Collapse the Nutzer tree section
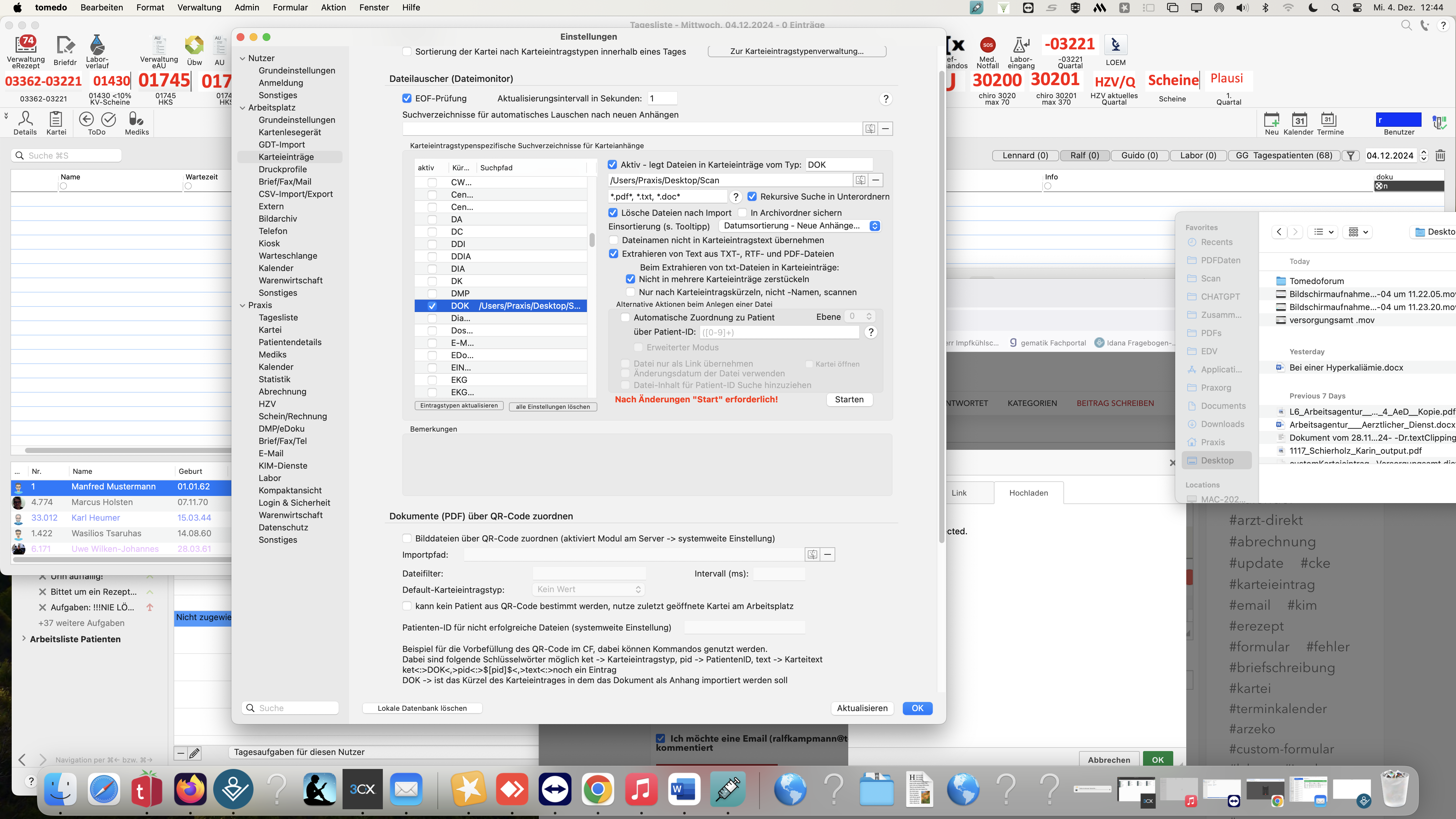The image size is (1456, 819). coord(242,58)
